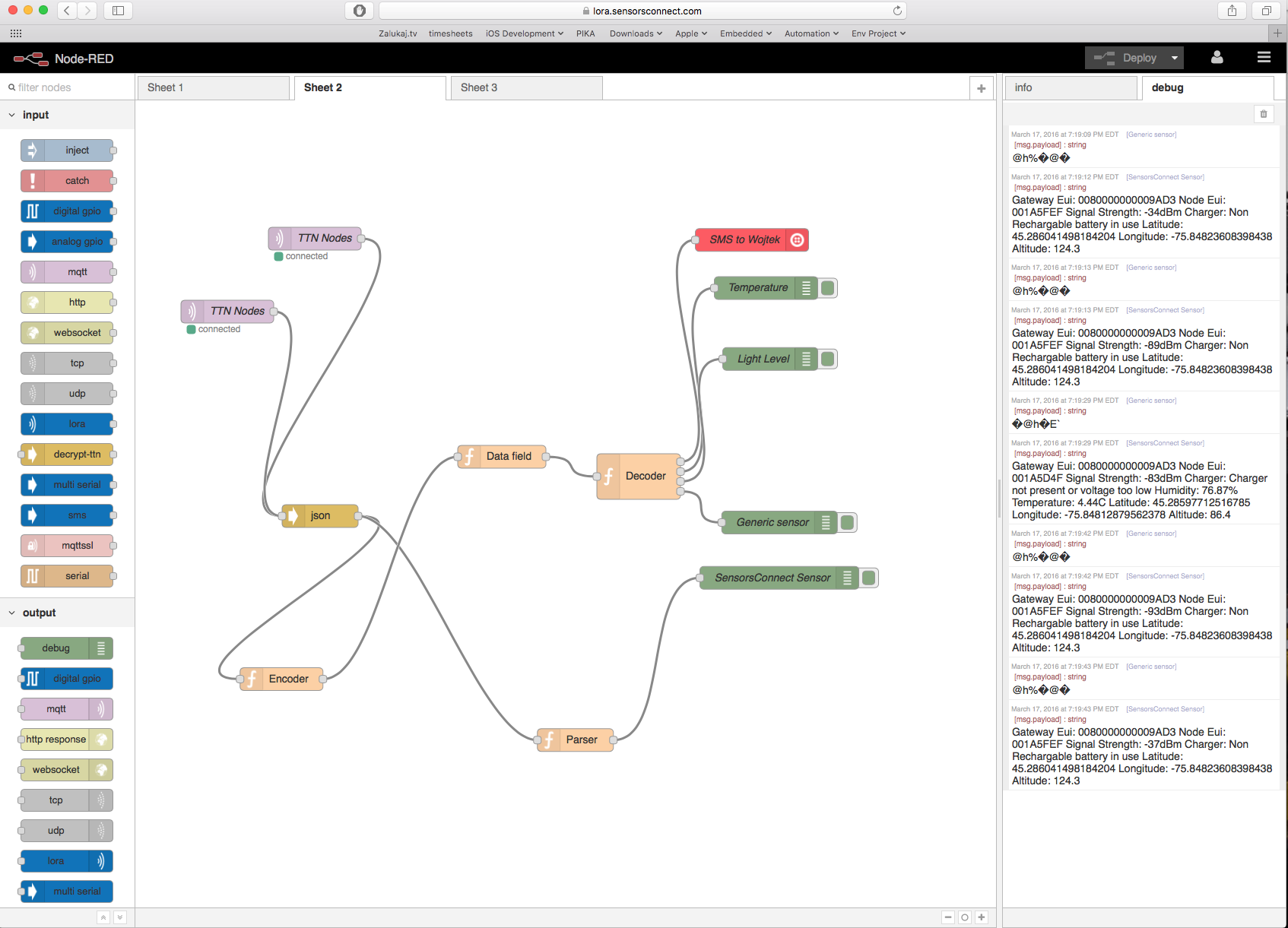This screenshot has width=1288, height=928.
Task: Reset canvas zoom level
Action: [x=965, y=917]
